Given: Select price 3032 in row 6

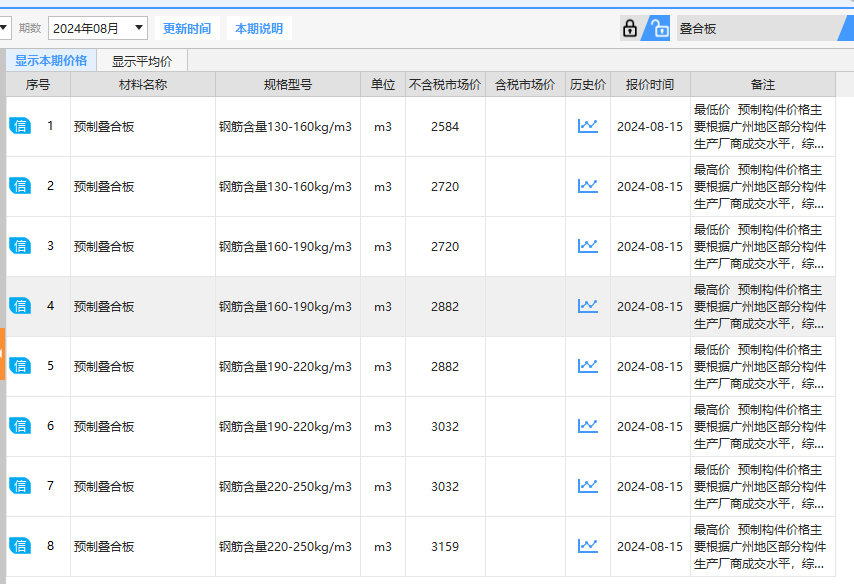Looking at the screenshot, I should pos(445,426).
